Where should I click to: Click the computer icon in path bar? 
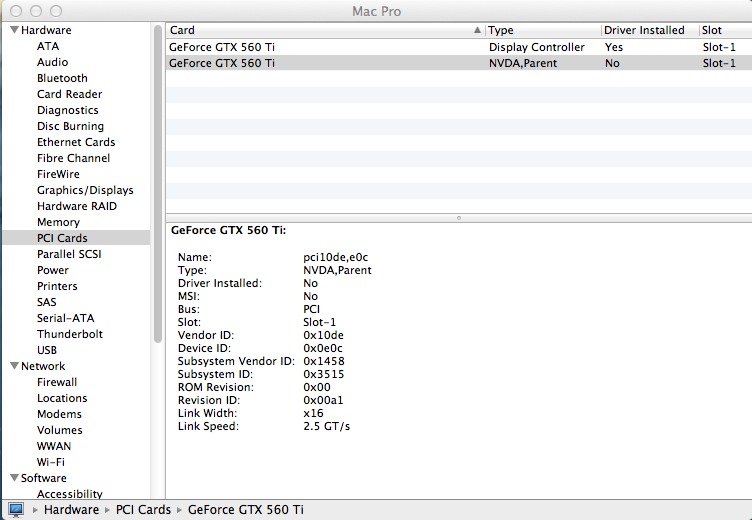[x=16, y=509]
